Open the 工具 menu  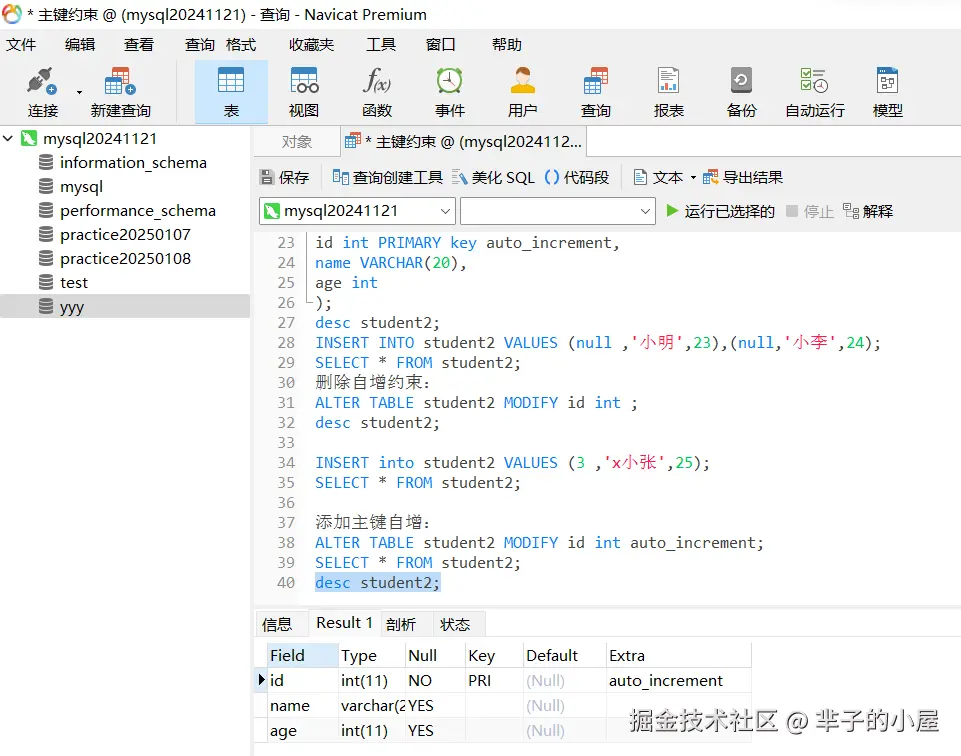coord(381,45)
